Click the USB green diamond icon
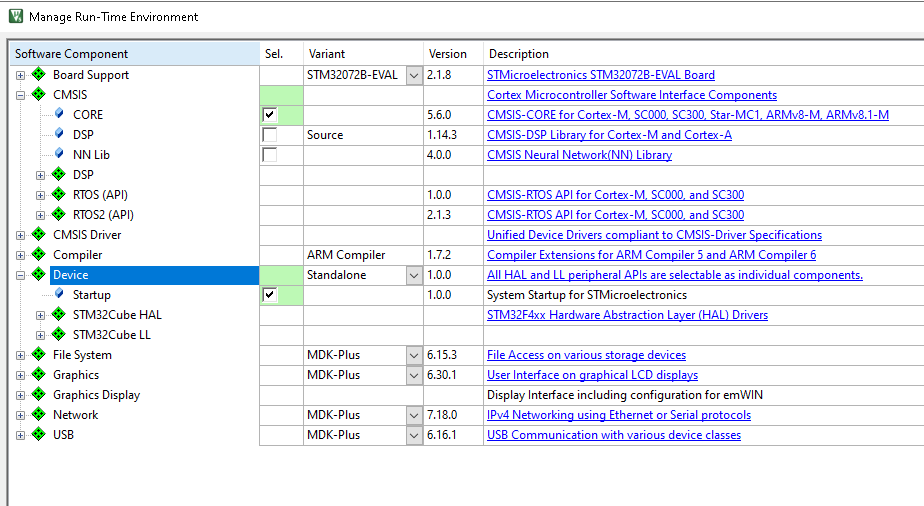924x506 pixels. coord(39,435)
